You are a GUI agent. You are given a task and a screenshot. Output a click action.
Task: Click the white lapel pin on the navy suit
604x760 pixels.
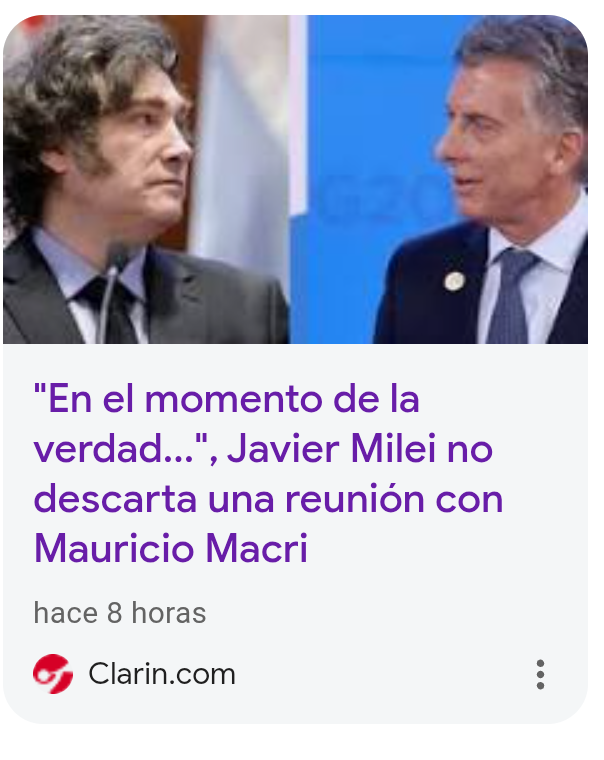click(454, 281)
